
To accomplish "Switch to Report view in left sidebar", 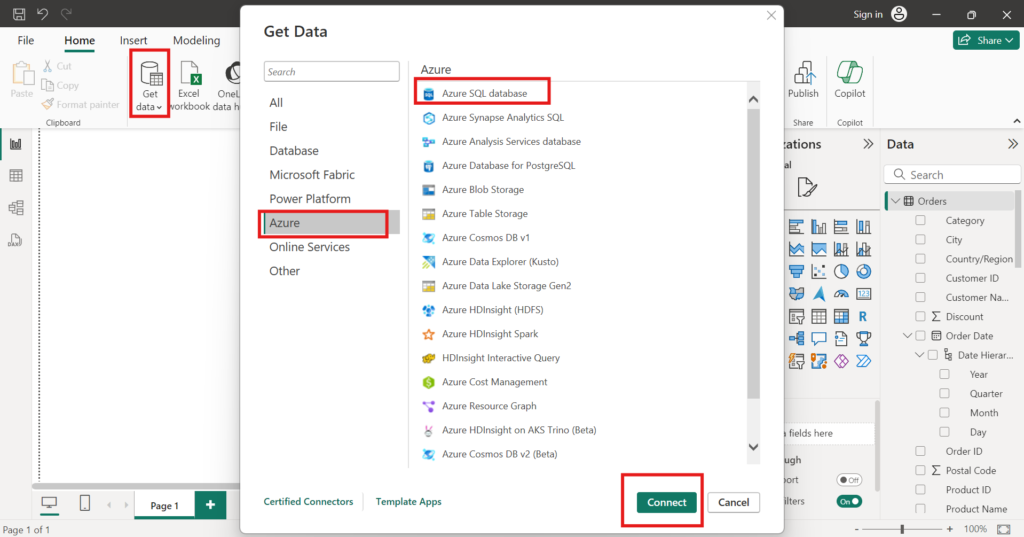I will click(16, 144).
